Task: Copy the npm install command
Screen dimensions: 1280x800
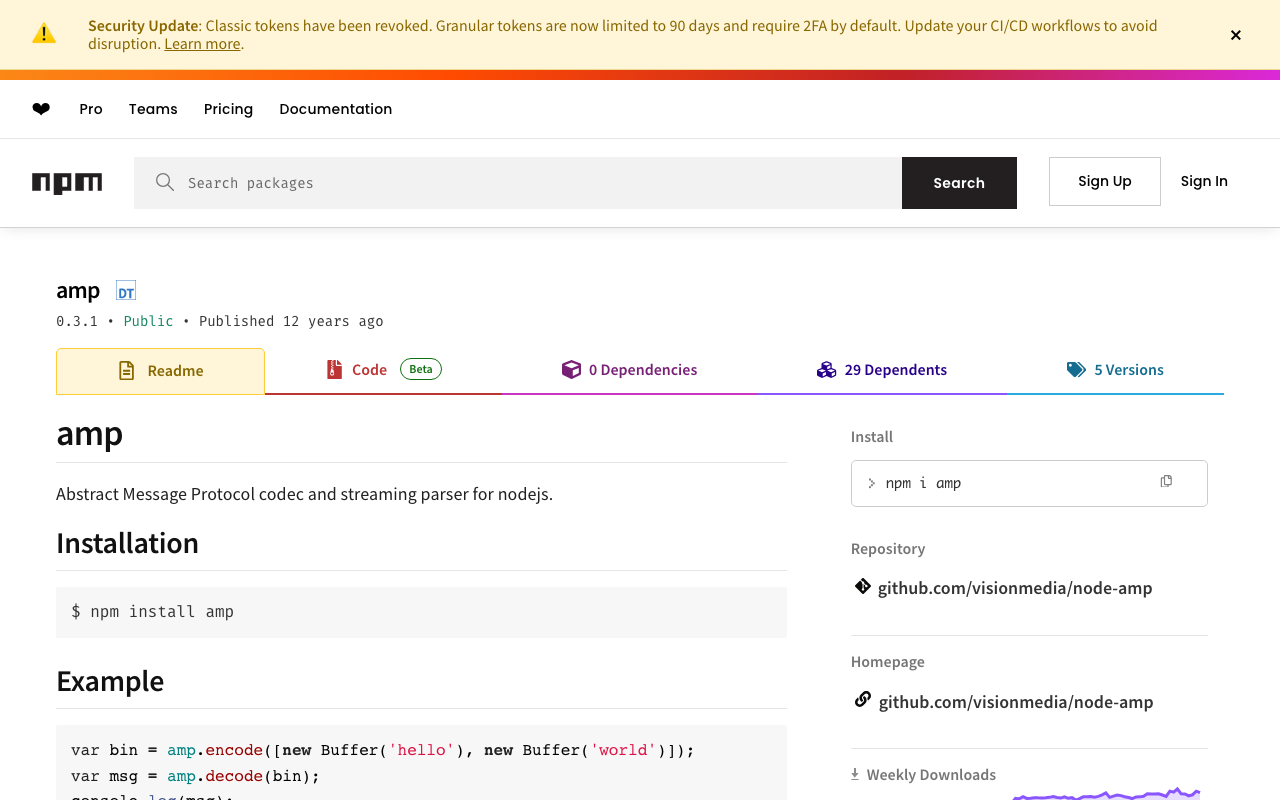Action: [x=1166, y=482]
